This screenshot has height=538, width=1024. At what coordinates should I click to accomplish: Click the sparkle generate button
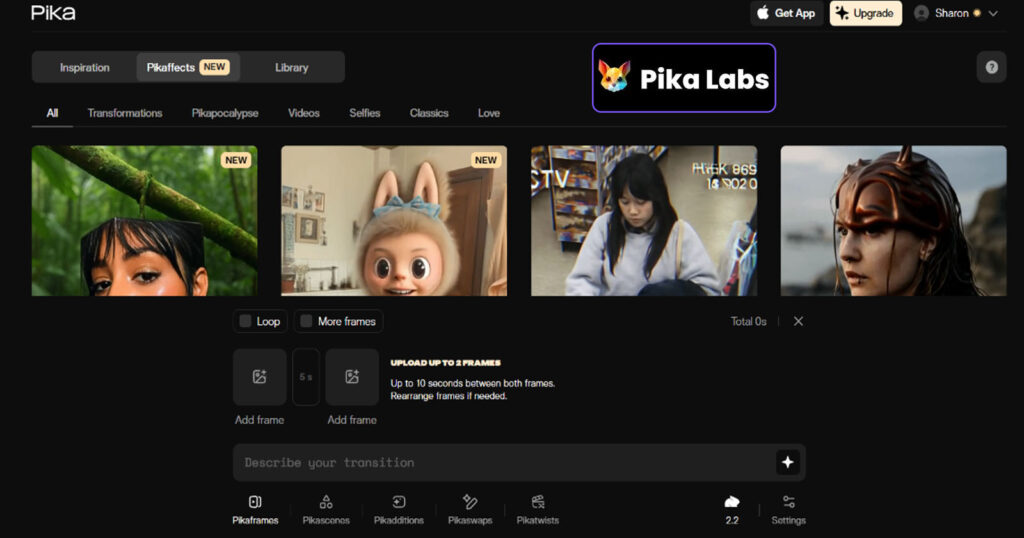[788, 462]
